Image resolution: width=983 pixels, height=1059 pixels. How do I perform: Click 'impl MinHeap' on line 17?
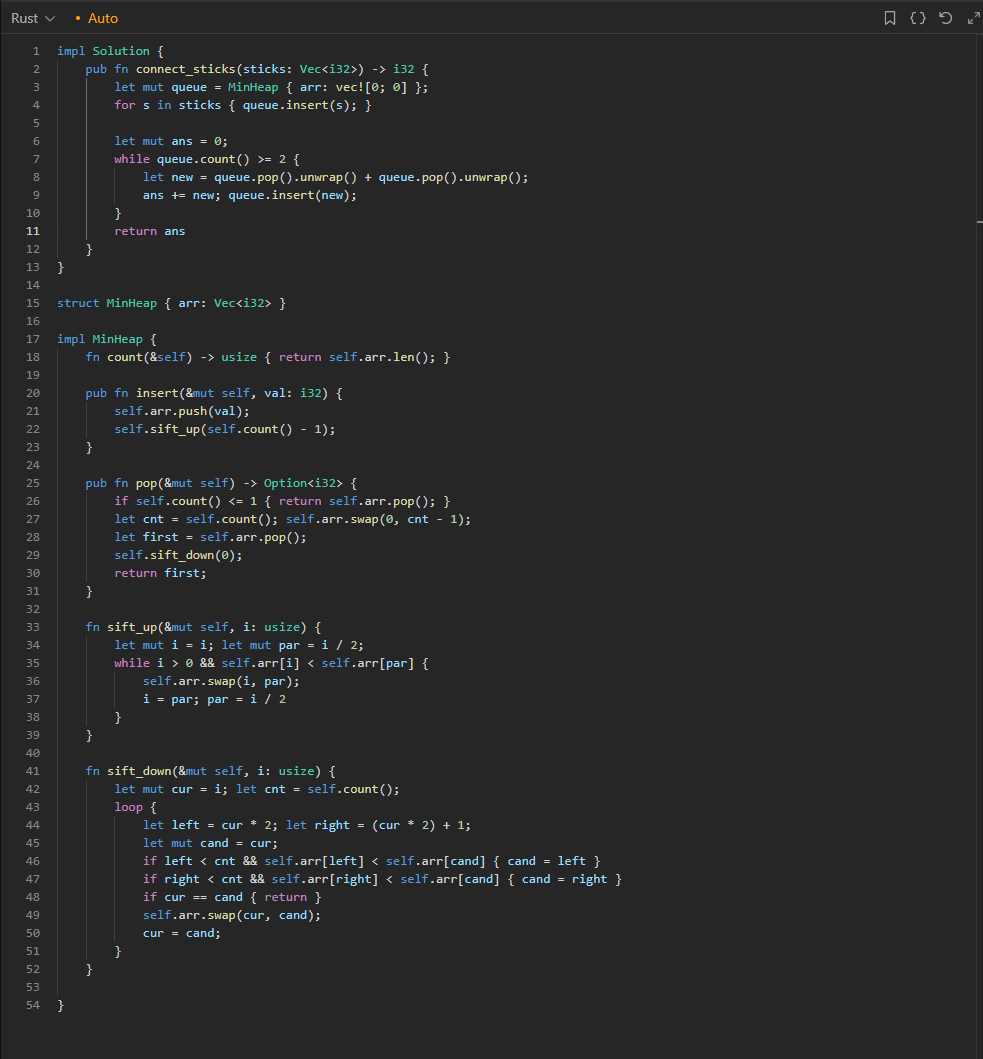(x=100, y=339)
